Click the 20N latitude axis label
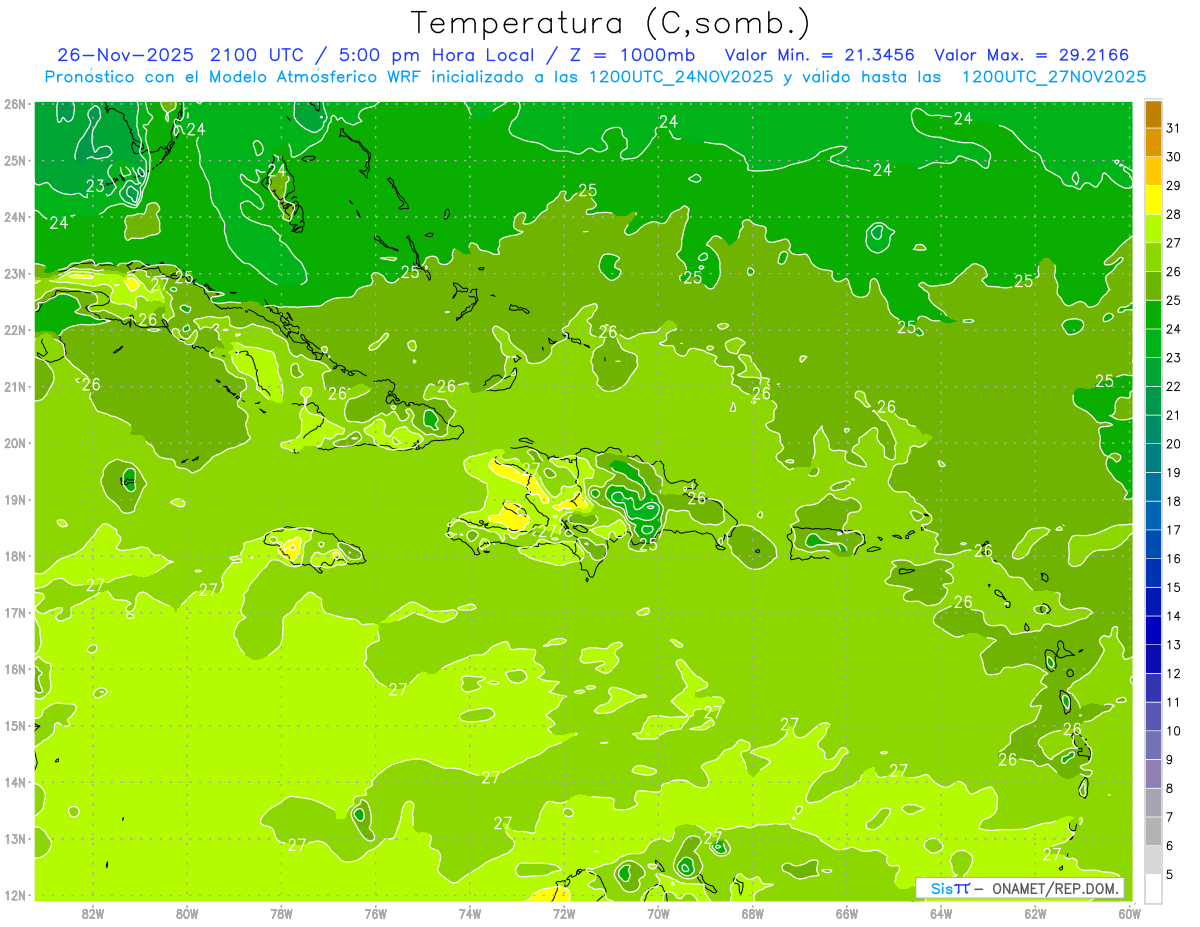 click(x=14, y=443)
